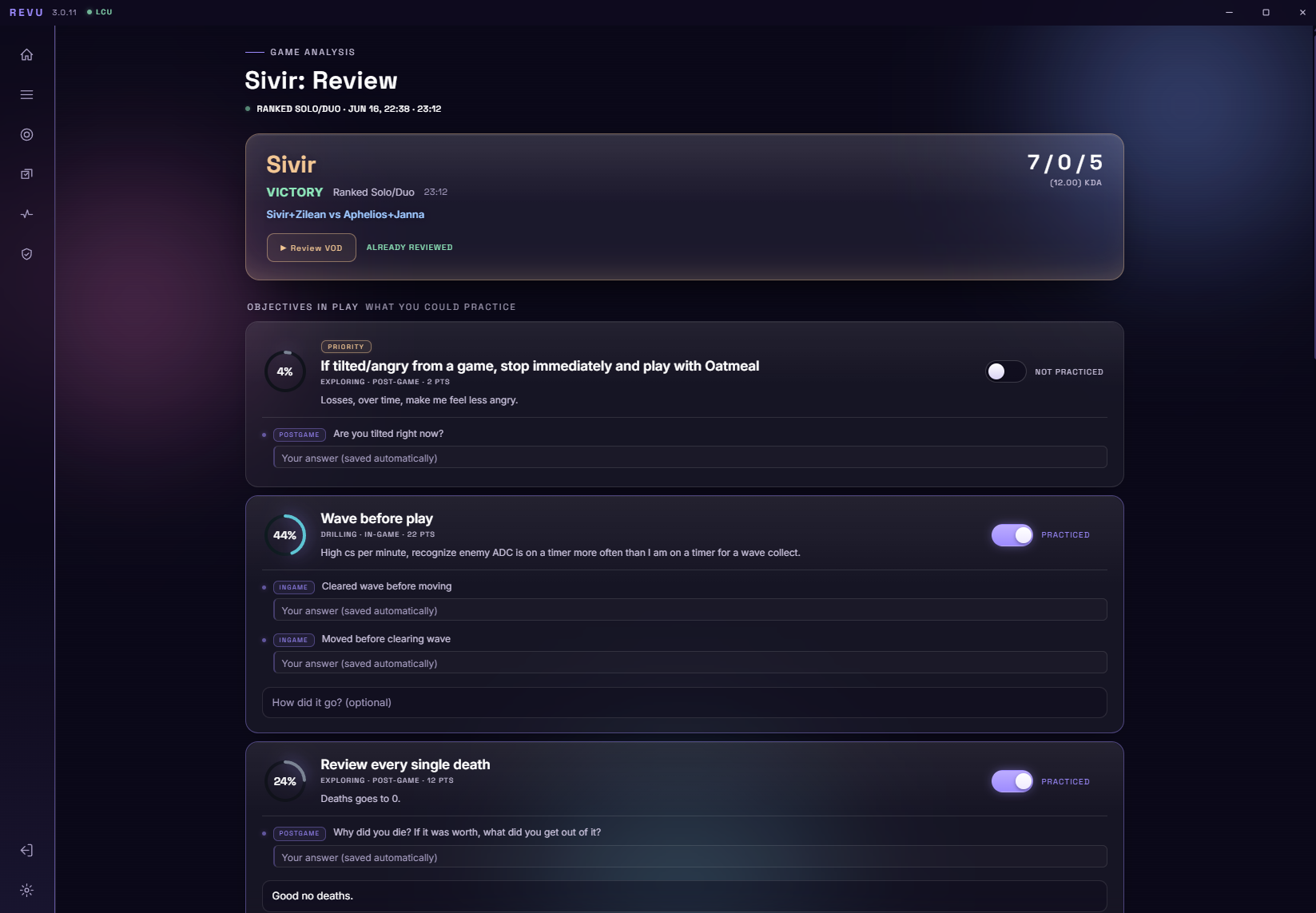This screenshot has width=1316, height=913.
Task: Click the 24% progress ring
Action: 285,781
